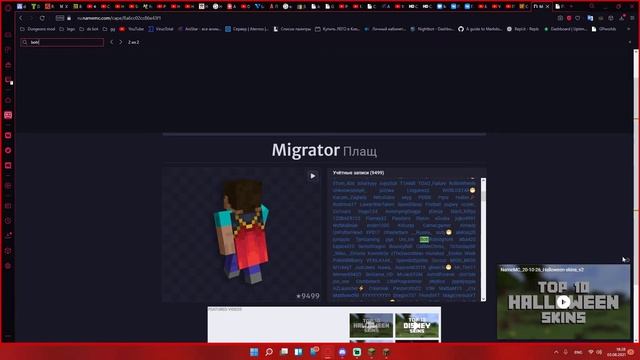Open Discord from the taskbar
The width and height of the screenshot is (640, 360).
pos(342,352)
